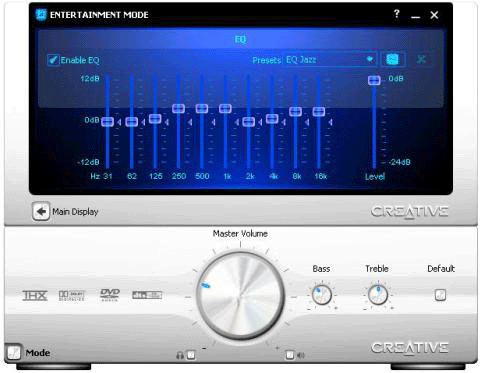The height and width of the screenshot is (373, 486).
Task: Click the zero marker triangle beside 16k slider
Action: pyautogui.click(x=330, y=123)
